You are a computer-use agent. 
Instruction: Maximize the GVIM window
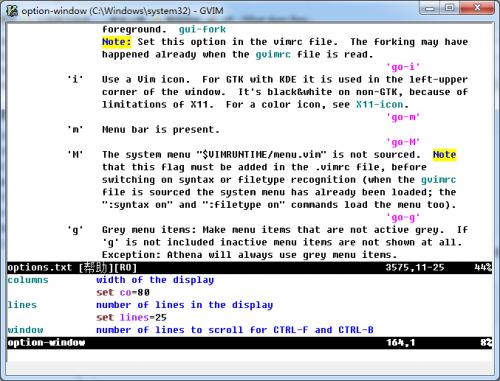point(450,8)
